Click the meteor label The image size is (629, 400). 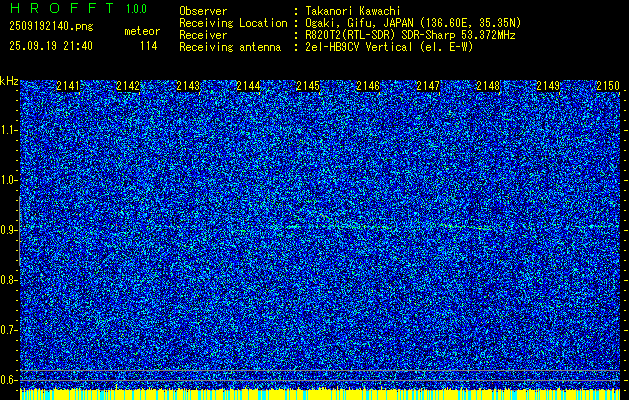tap(142, 31)
